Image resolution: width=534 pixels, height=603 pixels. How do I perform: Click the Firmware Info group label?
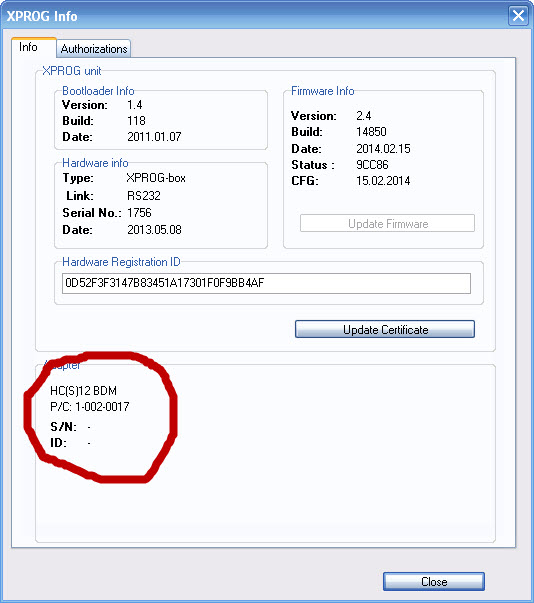click(323, 91)
